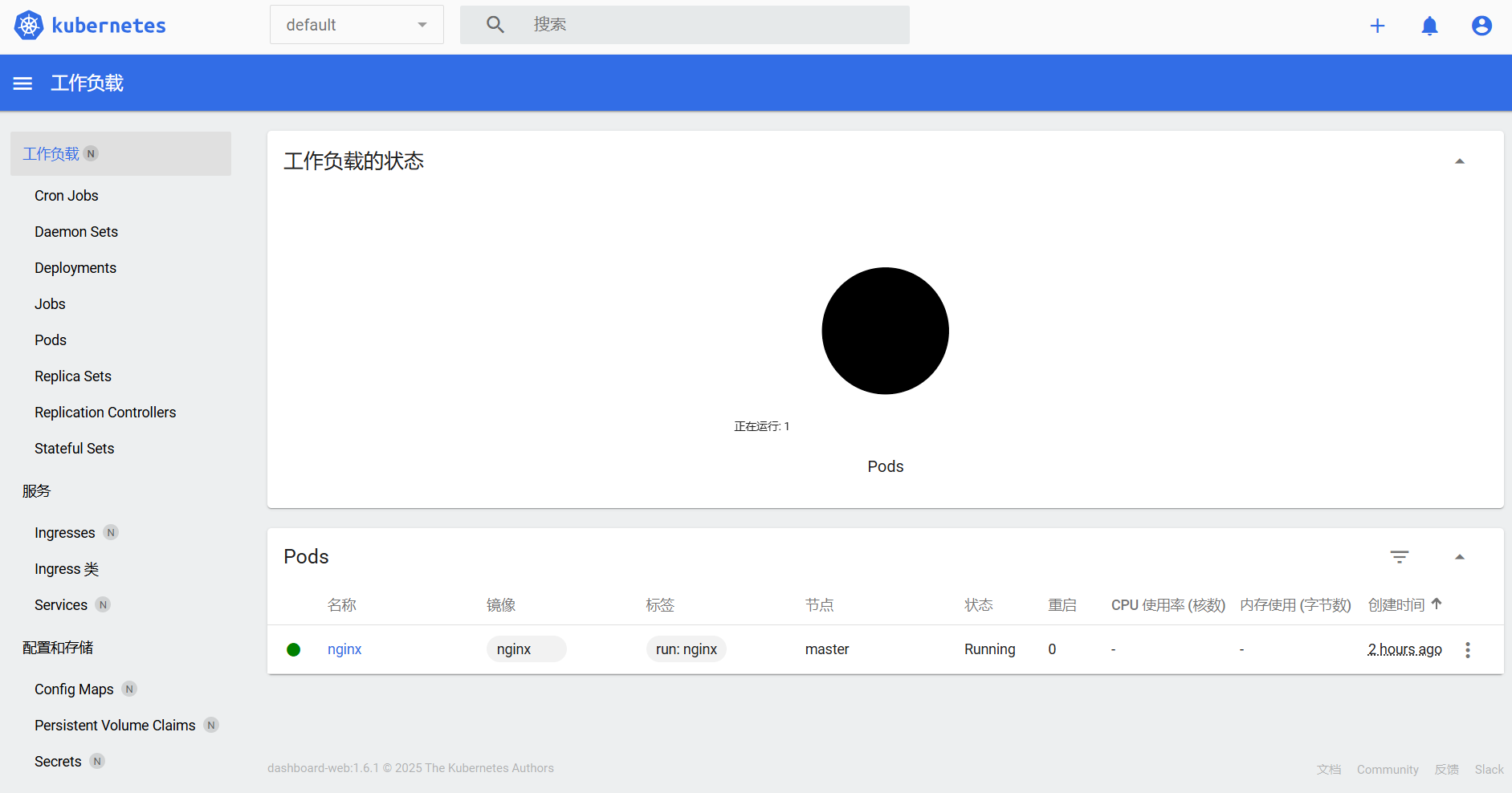Click the plus icon to create resource
The width and height of the screenshot is (1512, 793).
(x=1377, y=26)
